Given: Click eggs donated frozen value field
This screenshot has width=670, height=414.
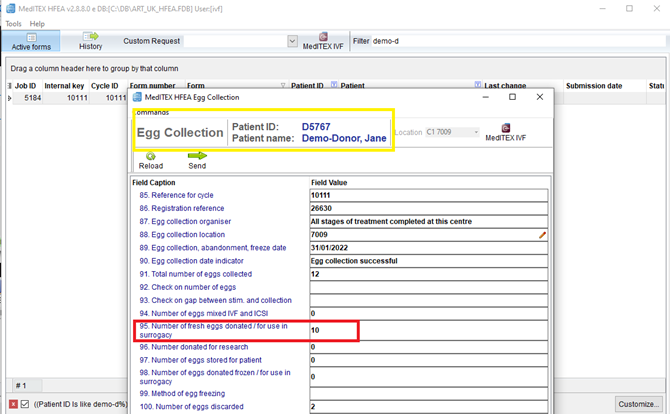Looking at the screenshot, I should point(429,377).
